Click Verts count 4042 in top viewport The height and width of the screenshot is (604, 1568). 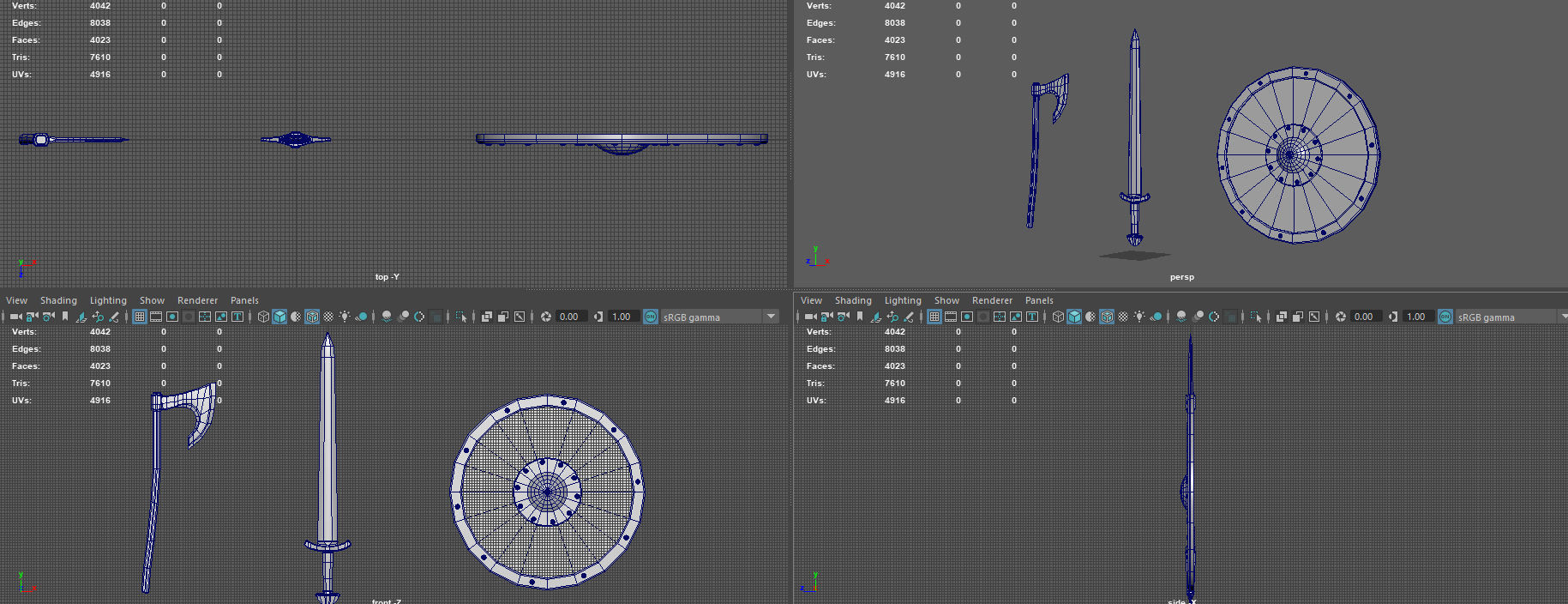point(100,6)
